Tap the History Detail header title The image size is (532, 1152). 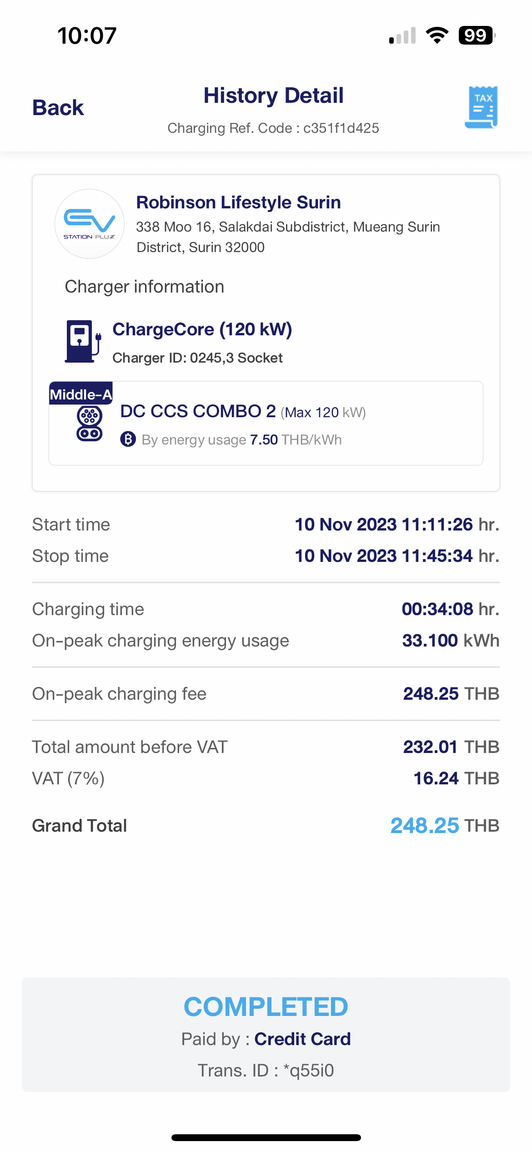(273, 96)
